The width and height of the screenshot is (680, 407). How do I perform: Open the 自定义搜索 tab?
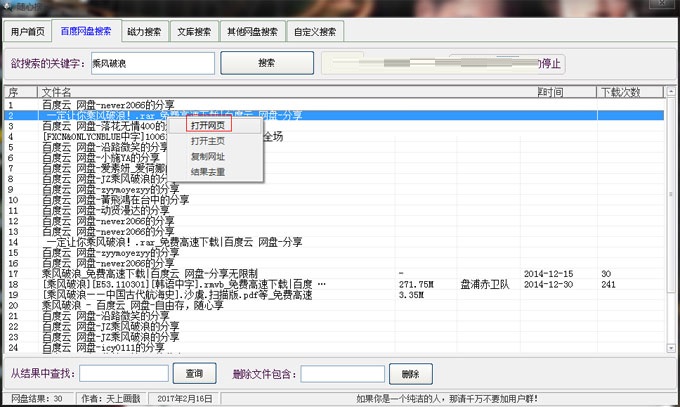point(316,32)
